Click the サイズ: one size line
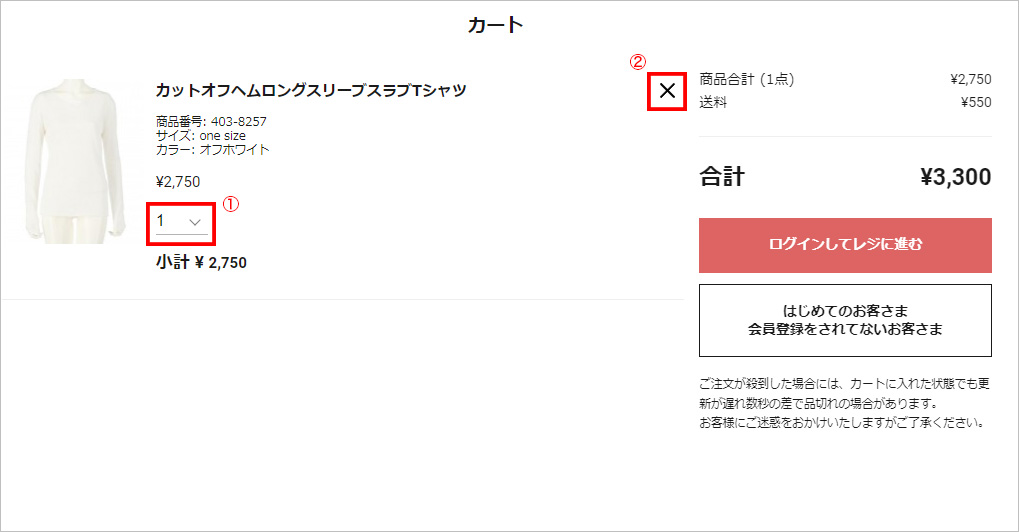The image size is (1019, 532). [201, 136]
